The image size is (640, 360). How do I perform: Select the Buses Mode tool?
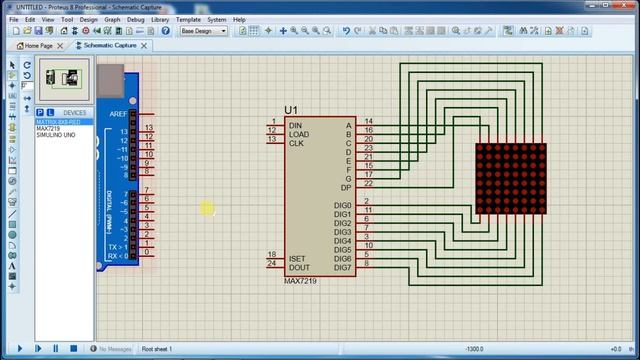[12, 118]
